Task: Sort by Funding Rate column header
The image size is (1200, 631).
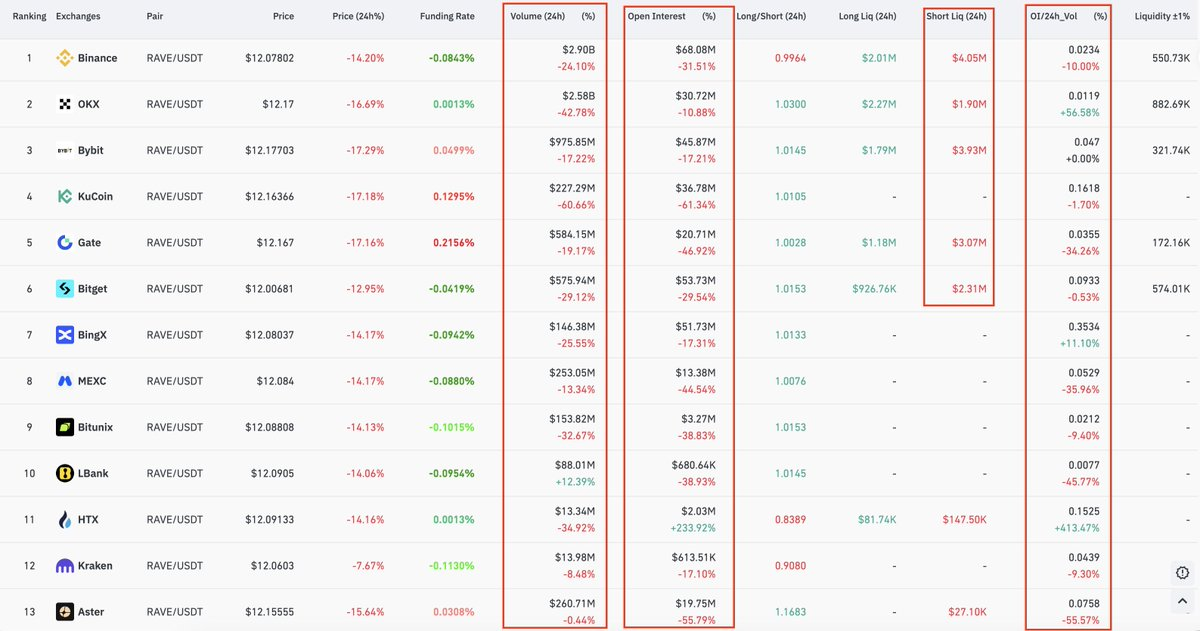Action: pos(447,17)
